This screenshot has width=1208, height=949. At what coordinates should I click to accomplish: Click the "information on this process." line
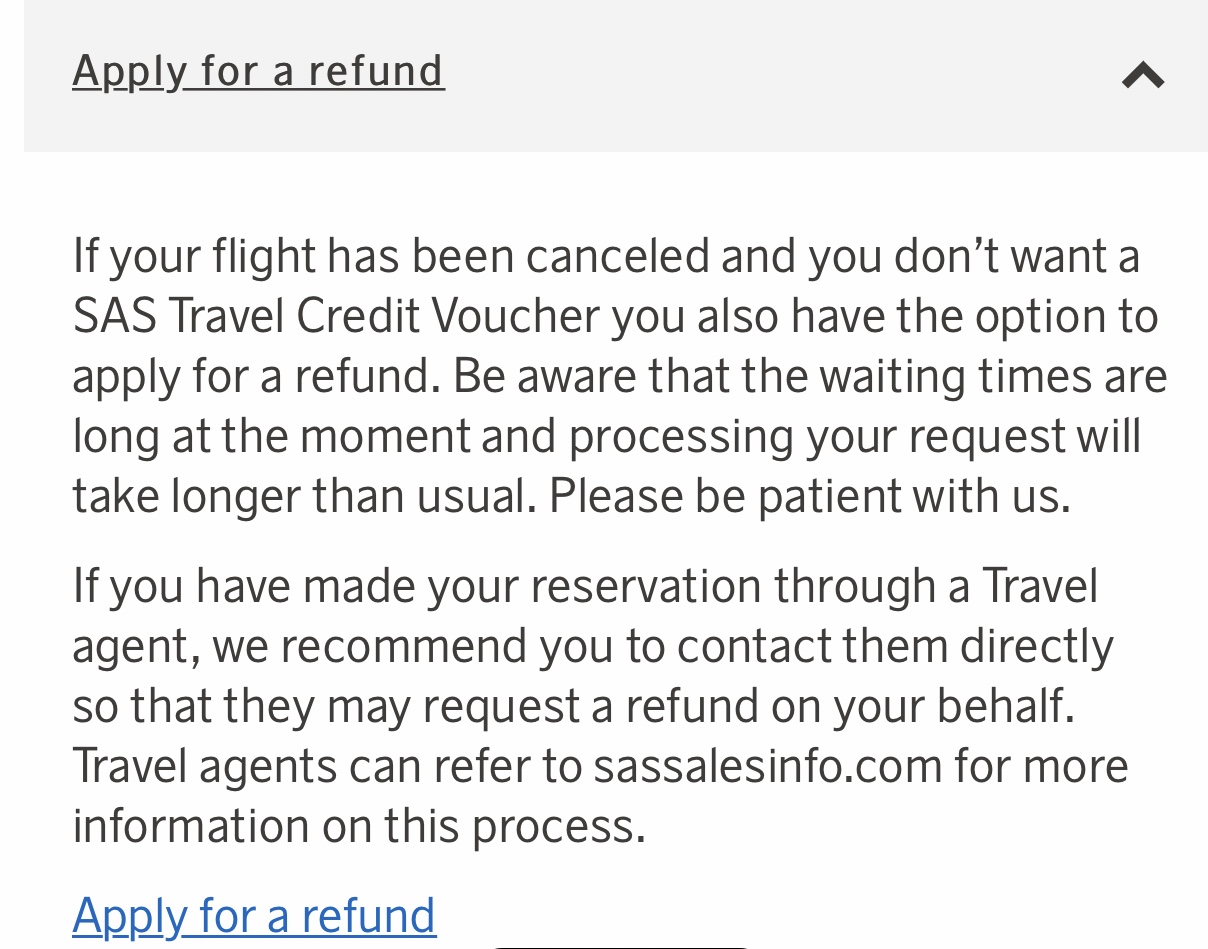click(359, 827)
